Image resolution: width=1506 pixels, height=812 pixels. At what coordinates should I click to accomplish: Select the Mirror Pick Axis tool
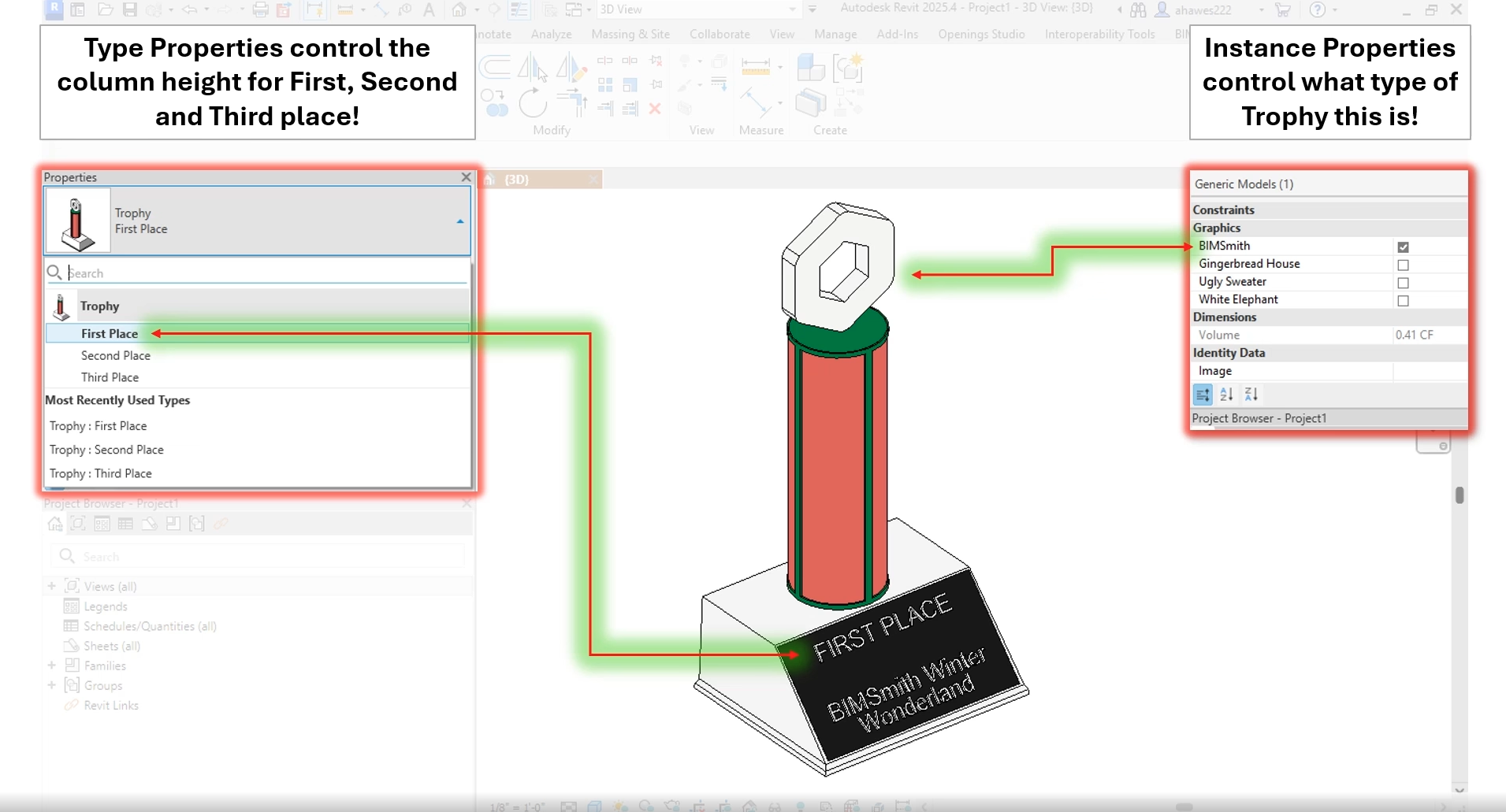[x=534, y=68]
